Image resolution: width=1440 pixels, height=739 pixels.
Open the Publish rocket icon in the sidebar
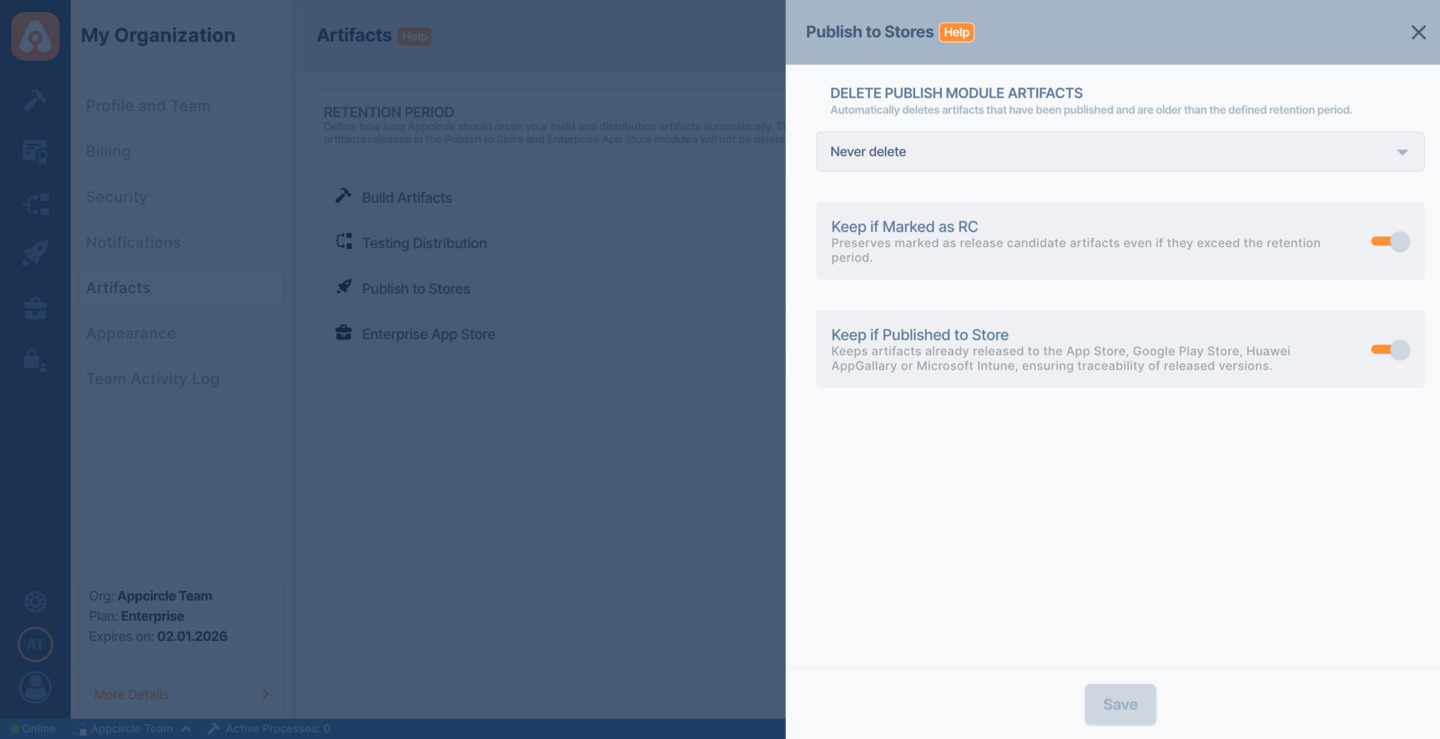(x=35, y=252)
